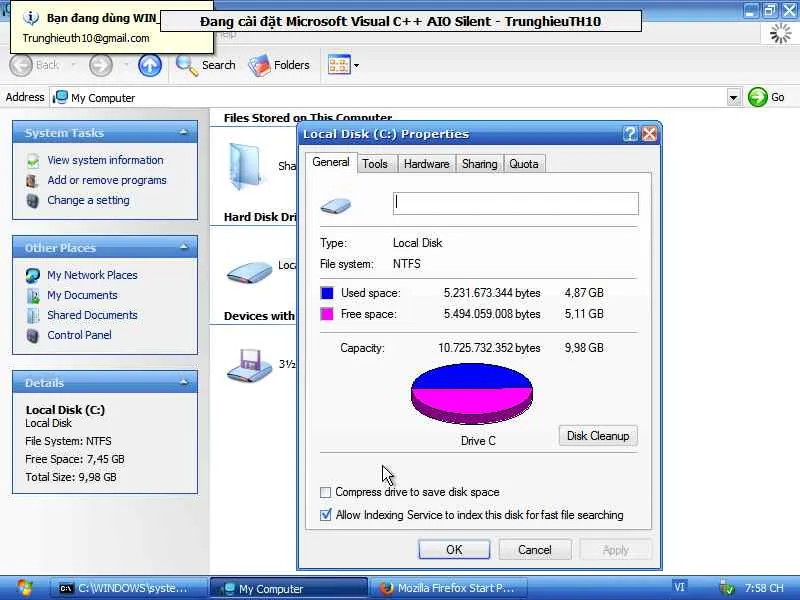Open Add or remove programs link

(107, 180)
